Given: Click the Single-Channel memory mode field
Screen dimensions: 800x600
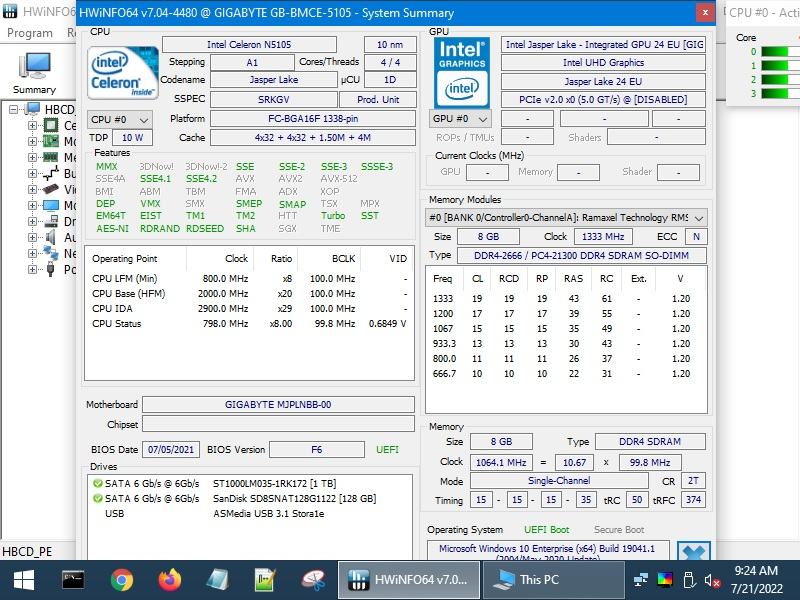Looking at the screenshot, I should point(559,481).
